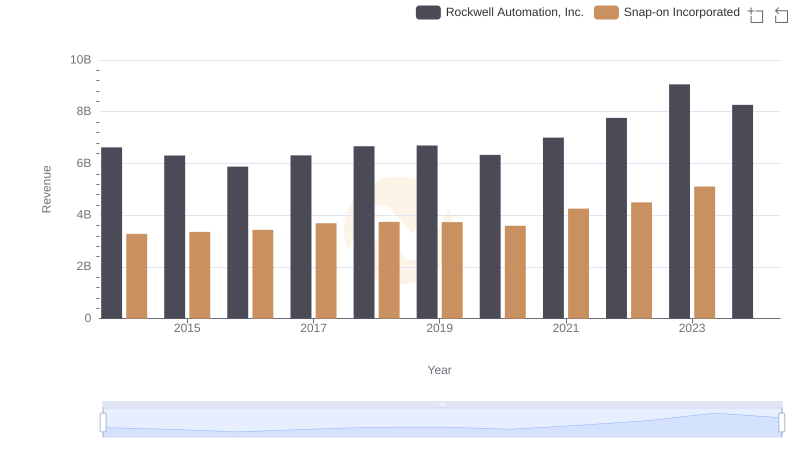Click the Revenue axis title
This screenshot has width=800, height=461.
[46, 189]
